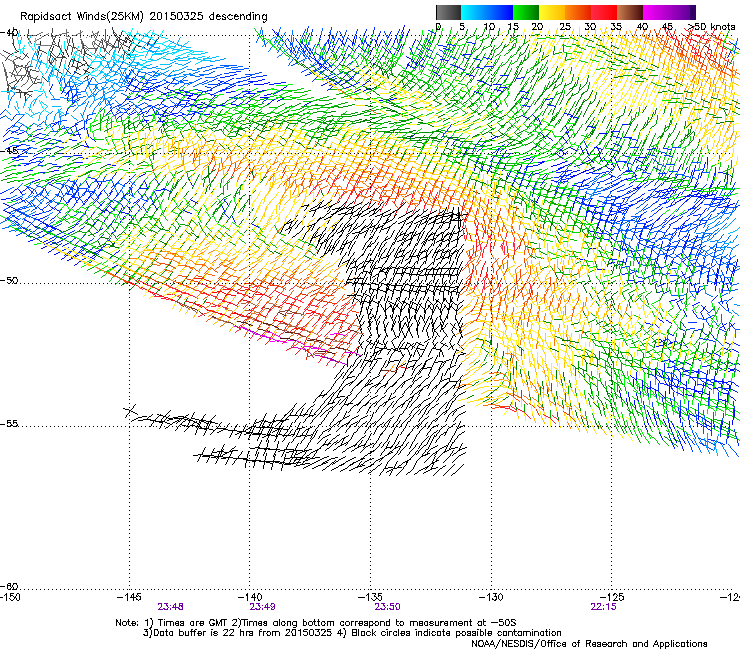
Task: Click the '-55' latitude axis label
Action: [x=9, y=423]
